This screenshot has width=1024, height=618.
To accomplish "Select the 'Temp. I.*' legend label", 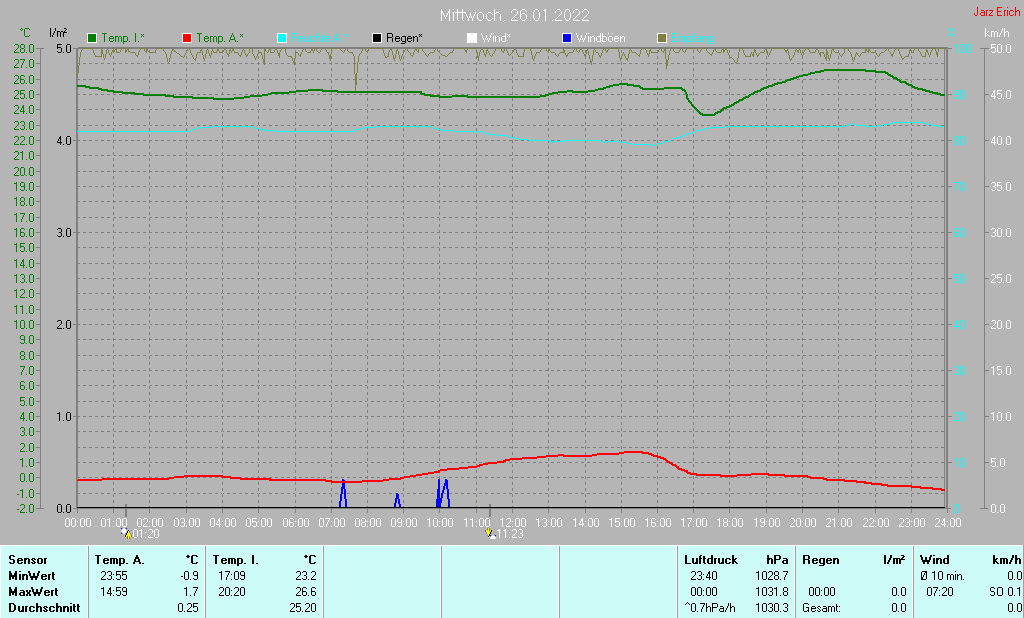I will [123, 38].
